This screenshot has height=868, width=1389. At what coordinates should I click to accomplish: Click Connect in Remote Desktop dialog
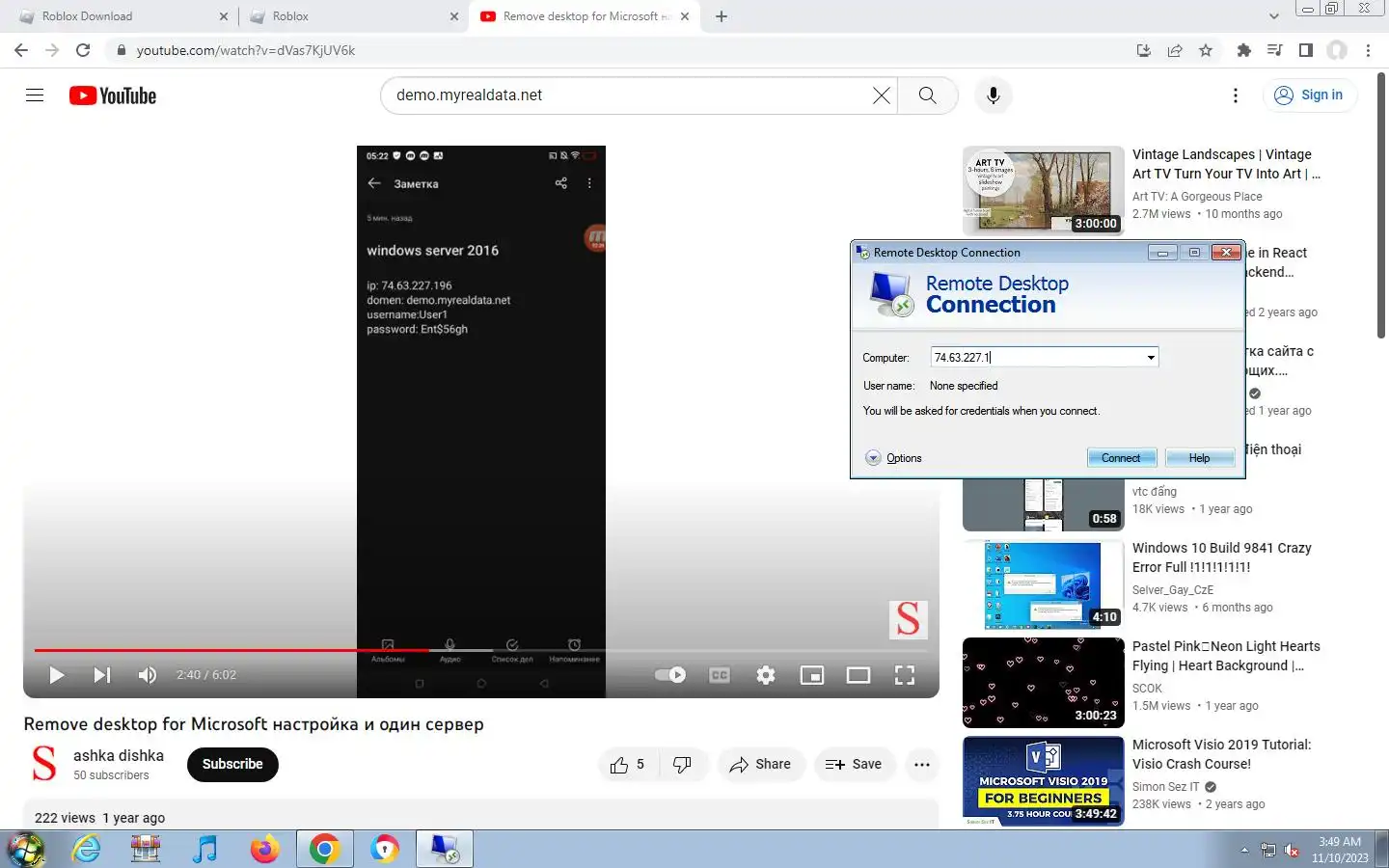[x=1120, y=458]
